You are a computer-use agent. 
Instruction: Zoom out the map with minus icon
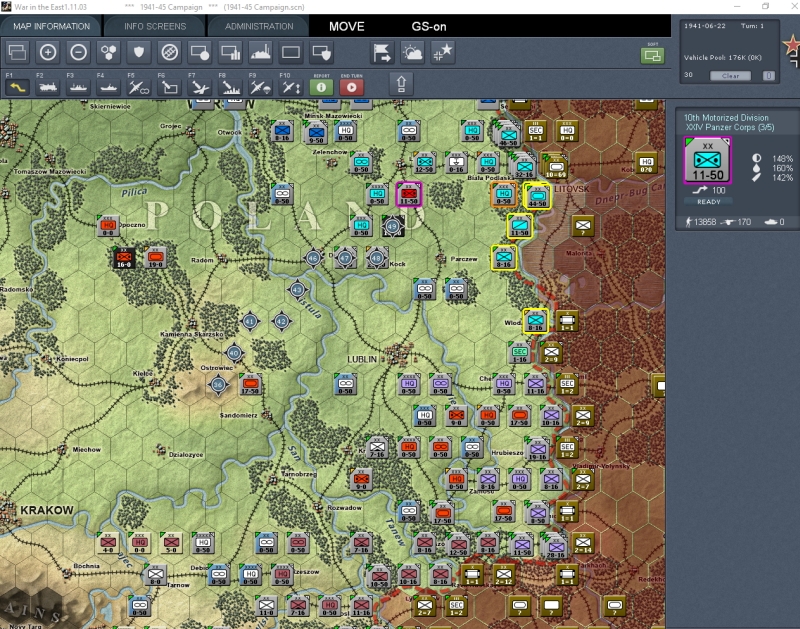[x=78, y=52]
